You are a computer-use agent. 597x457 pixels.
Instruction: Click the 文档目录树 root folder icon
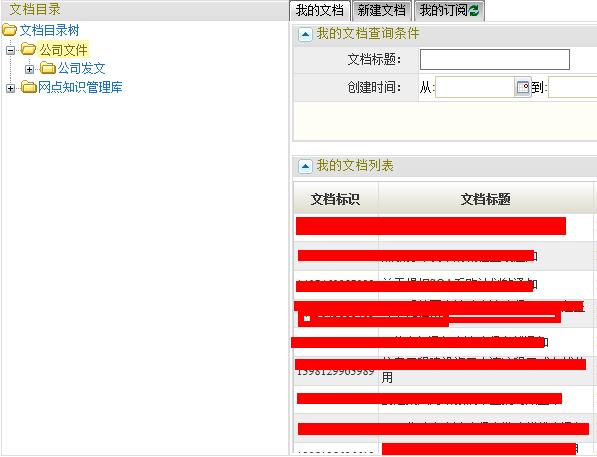(10, 30)
